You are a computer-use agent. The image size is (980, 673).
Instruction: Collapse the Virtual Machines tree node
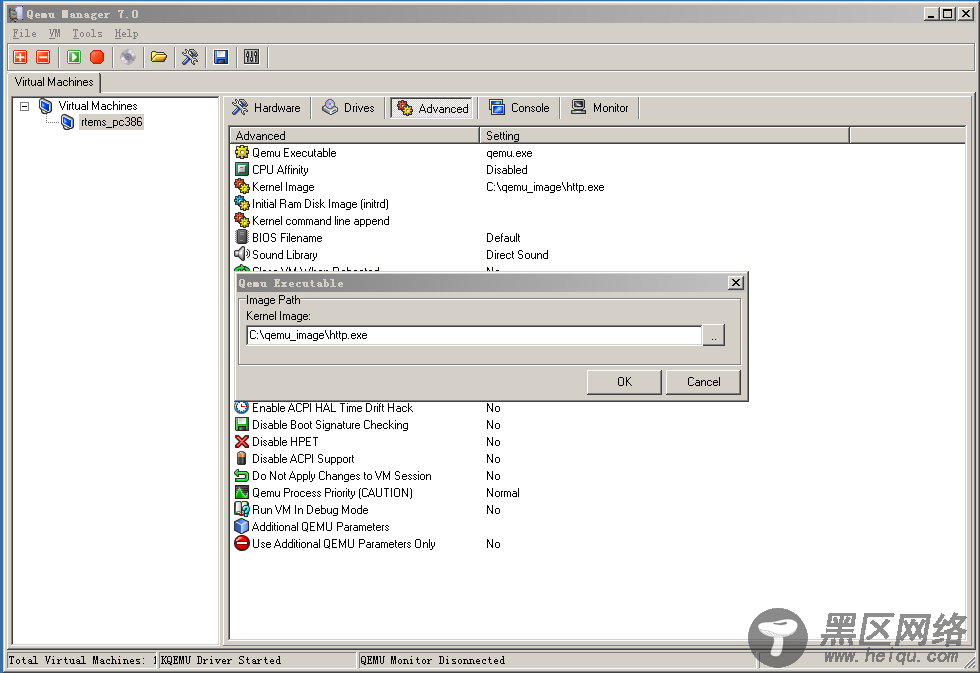[x=24, y=106]
